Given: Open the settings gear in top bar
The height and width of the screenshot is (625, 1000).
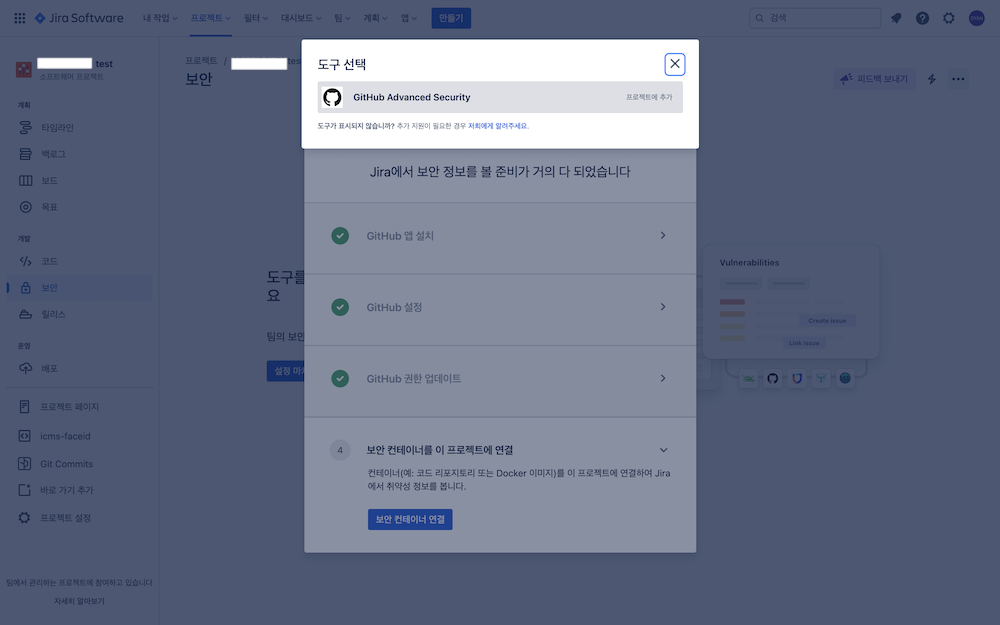Looking at the screenshot, I should click(949, 18).
